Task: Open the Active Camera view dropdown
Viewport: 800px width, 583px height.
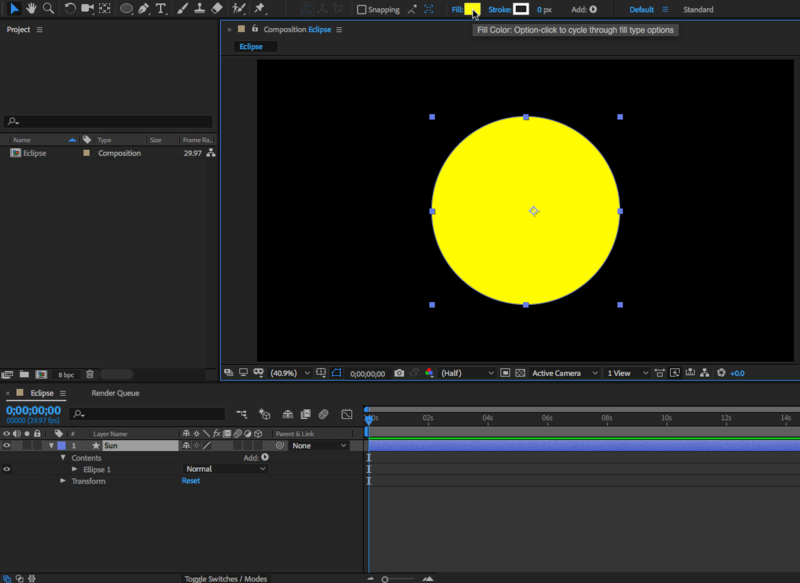Action: pyautogui.click(x=565, y=373)
